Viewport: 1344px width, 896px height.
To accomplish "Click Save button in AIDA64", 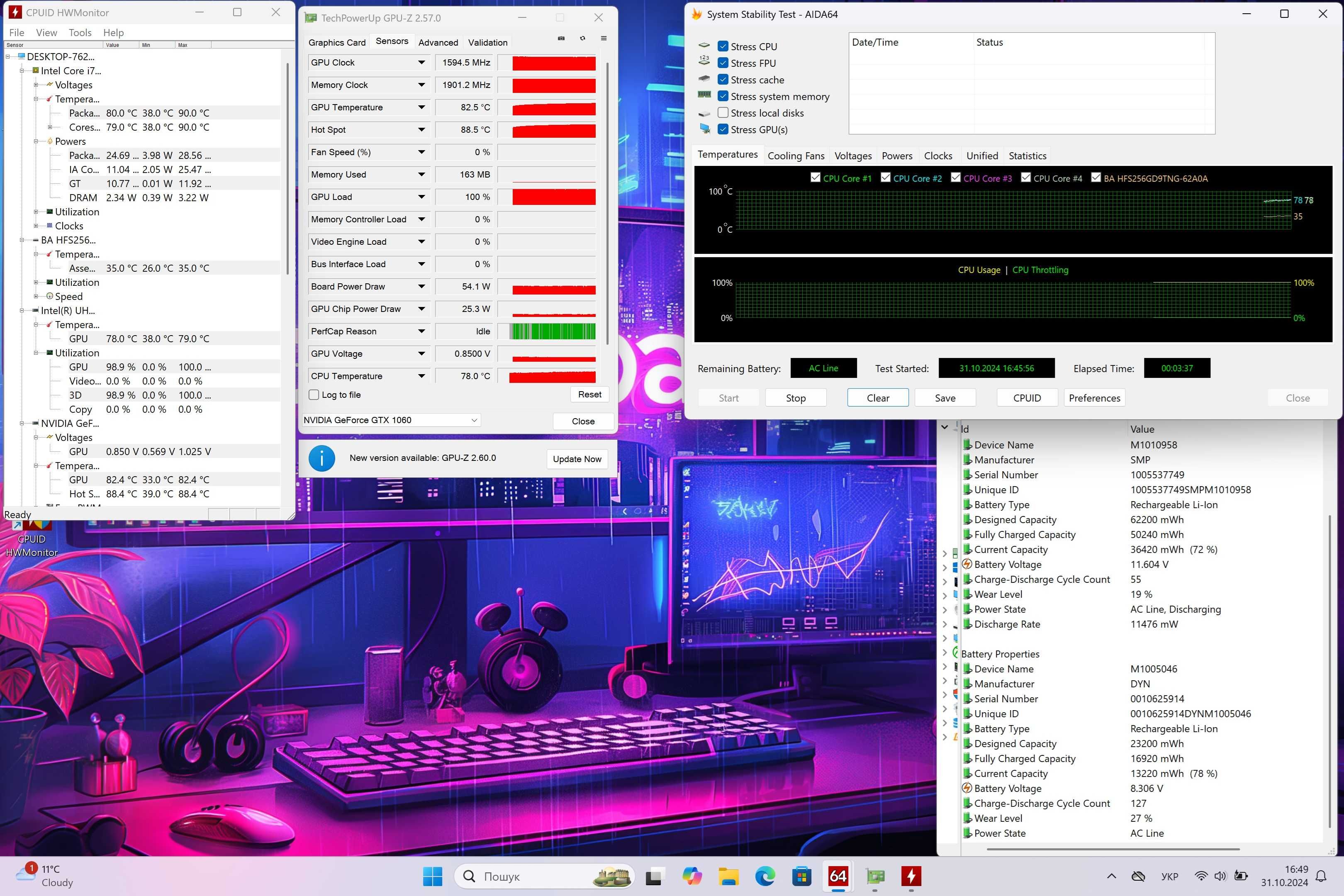I will pyautogui.click(x=945, y=398).
